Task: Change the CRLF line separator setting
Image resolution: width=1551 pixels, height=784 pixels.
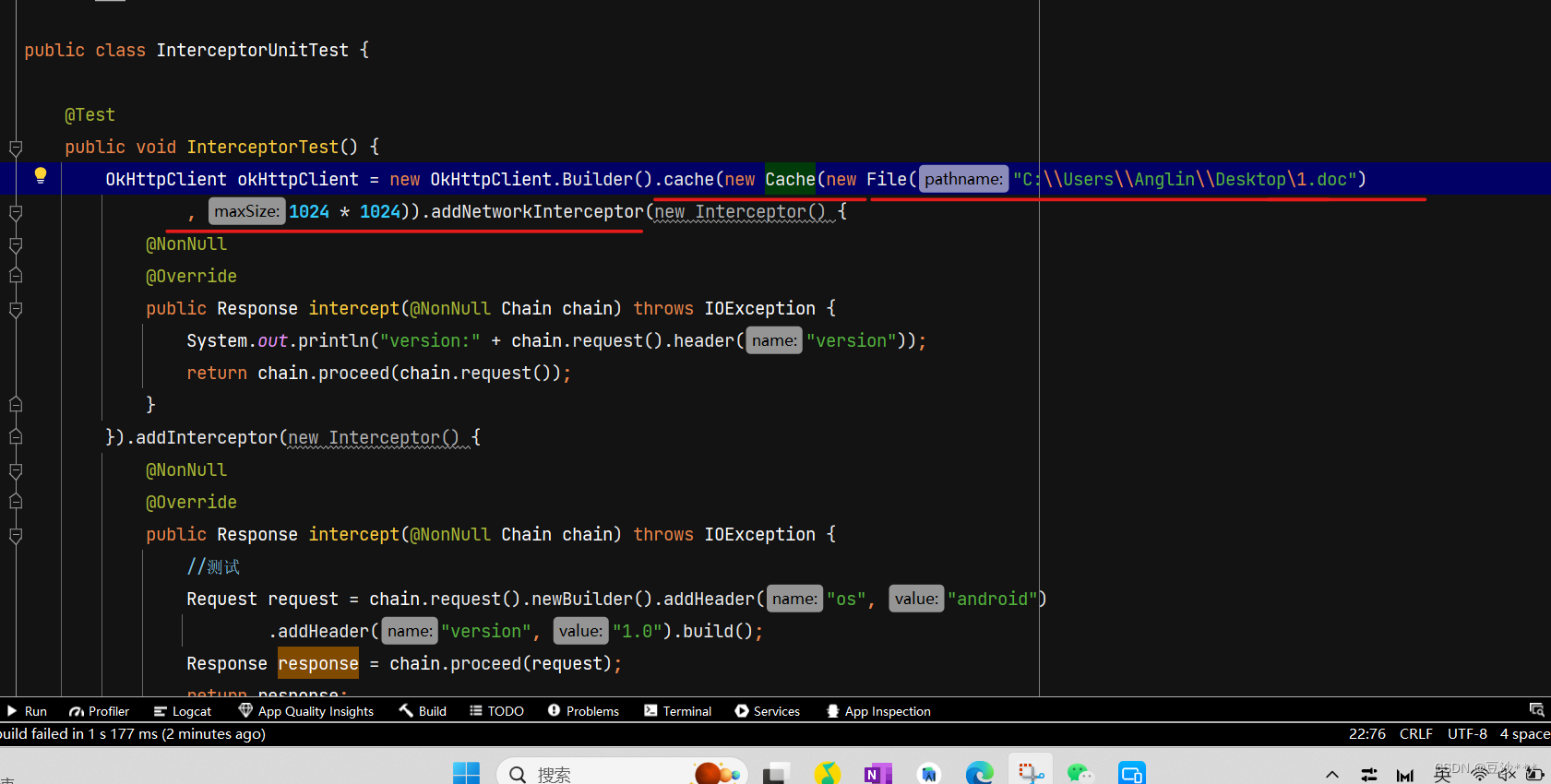Action: pyautogui.click(x=1416, y=734)
